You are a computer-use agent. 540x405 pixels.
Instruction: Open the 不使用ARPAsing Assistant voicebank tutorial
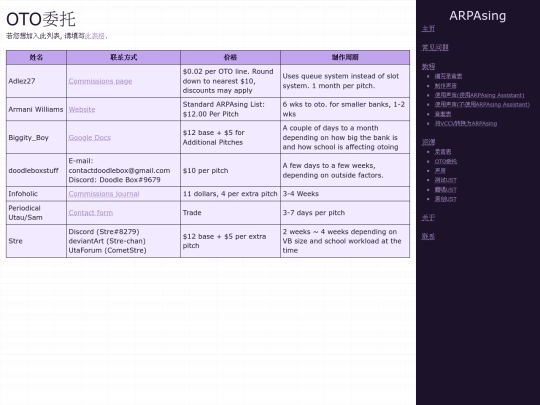(482, 104)
